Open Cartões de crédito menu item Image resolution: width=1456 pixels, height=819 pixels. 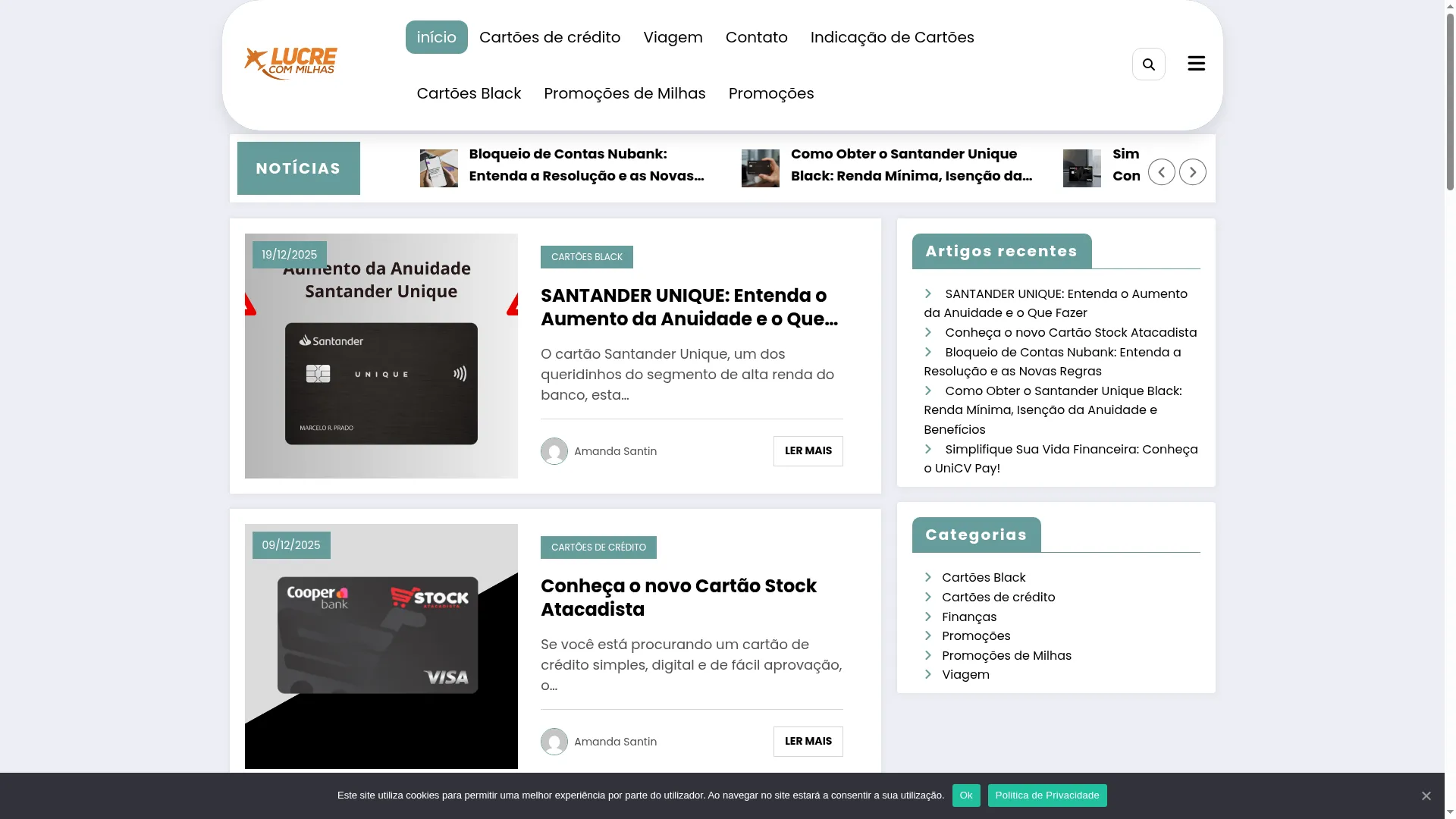click(x=549, y=37)
